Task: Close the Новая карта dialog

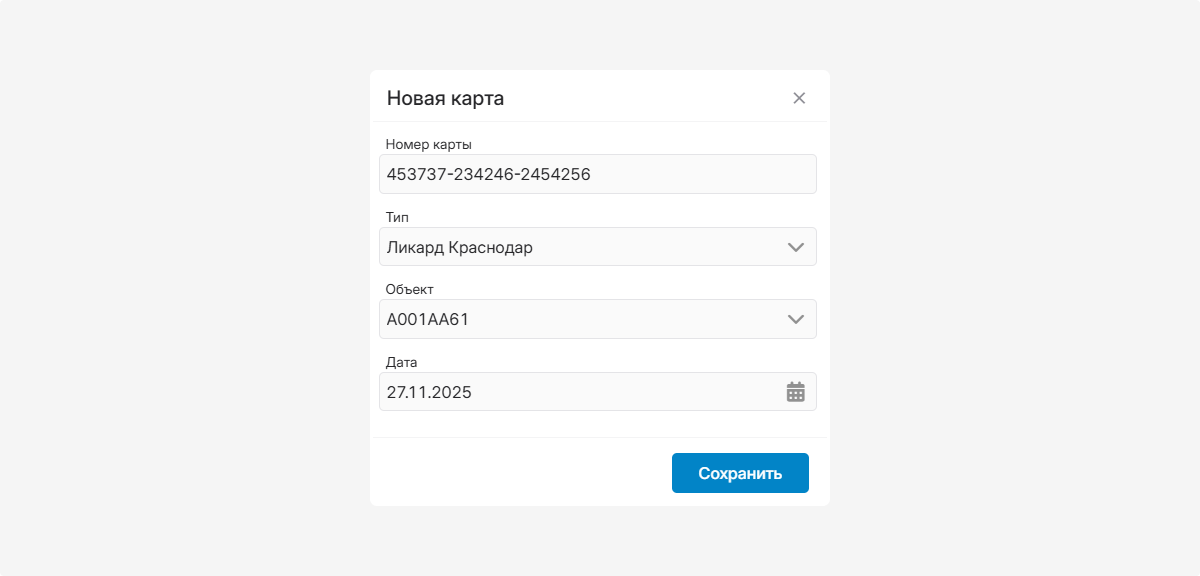Action: coord(799,98)
